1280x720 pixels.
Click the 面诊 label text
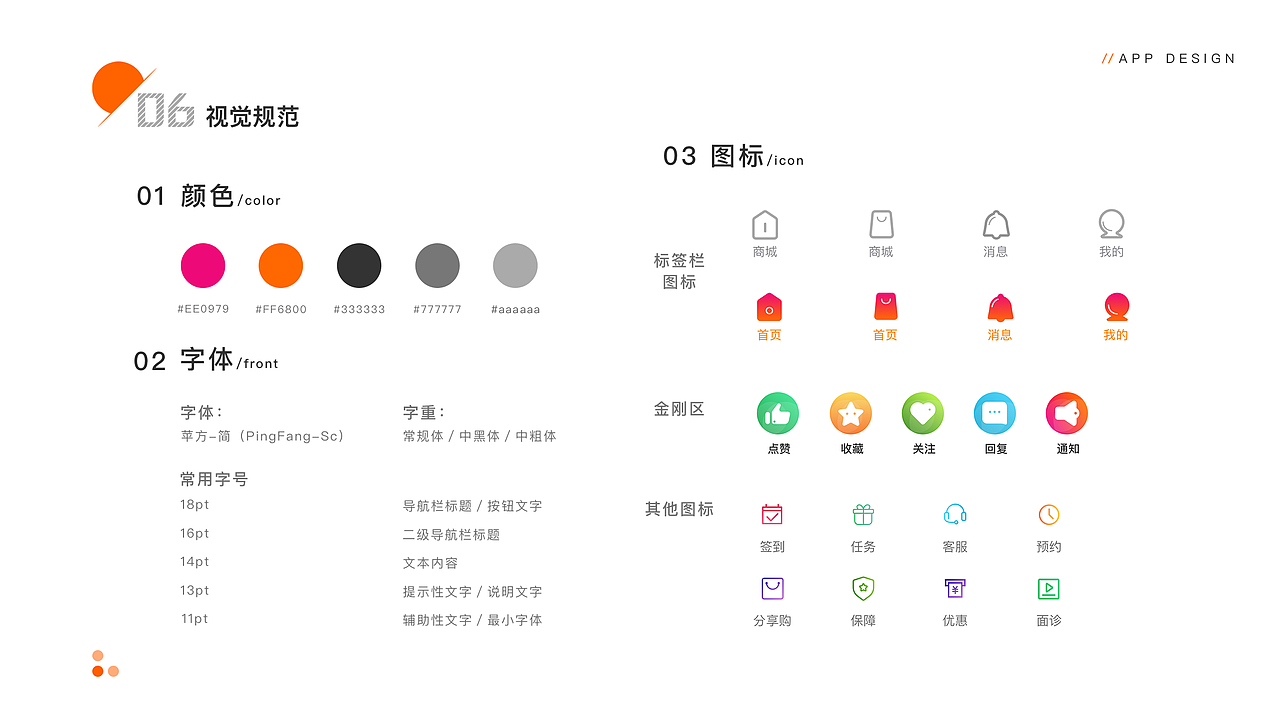tap(1049, 621)
